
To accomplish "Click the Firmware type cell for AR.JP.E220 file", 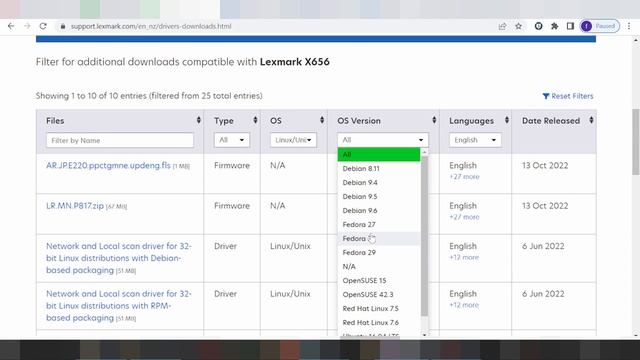I will [232, 165].
